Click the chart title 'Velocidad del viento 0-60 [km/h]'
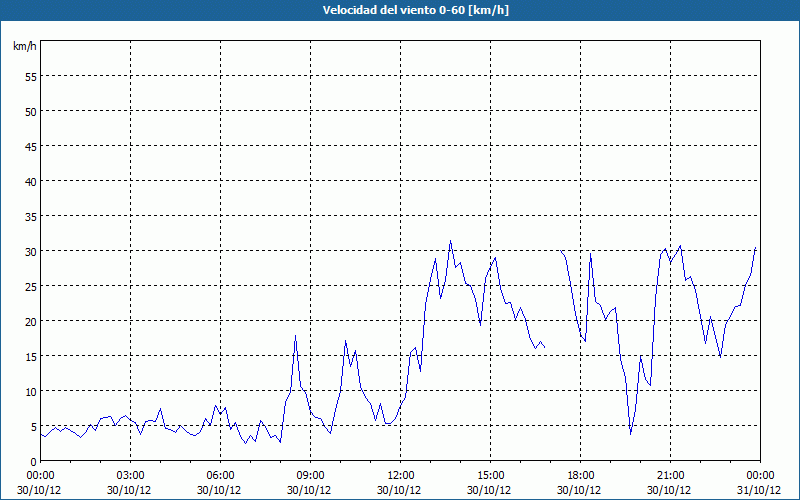This screenshot has height=500, width=800. tap(415, 10)
